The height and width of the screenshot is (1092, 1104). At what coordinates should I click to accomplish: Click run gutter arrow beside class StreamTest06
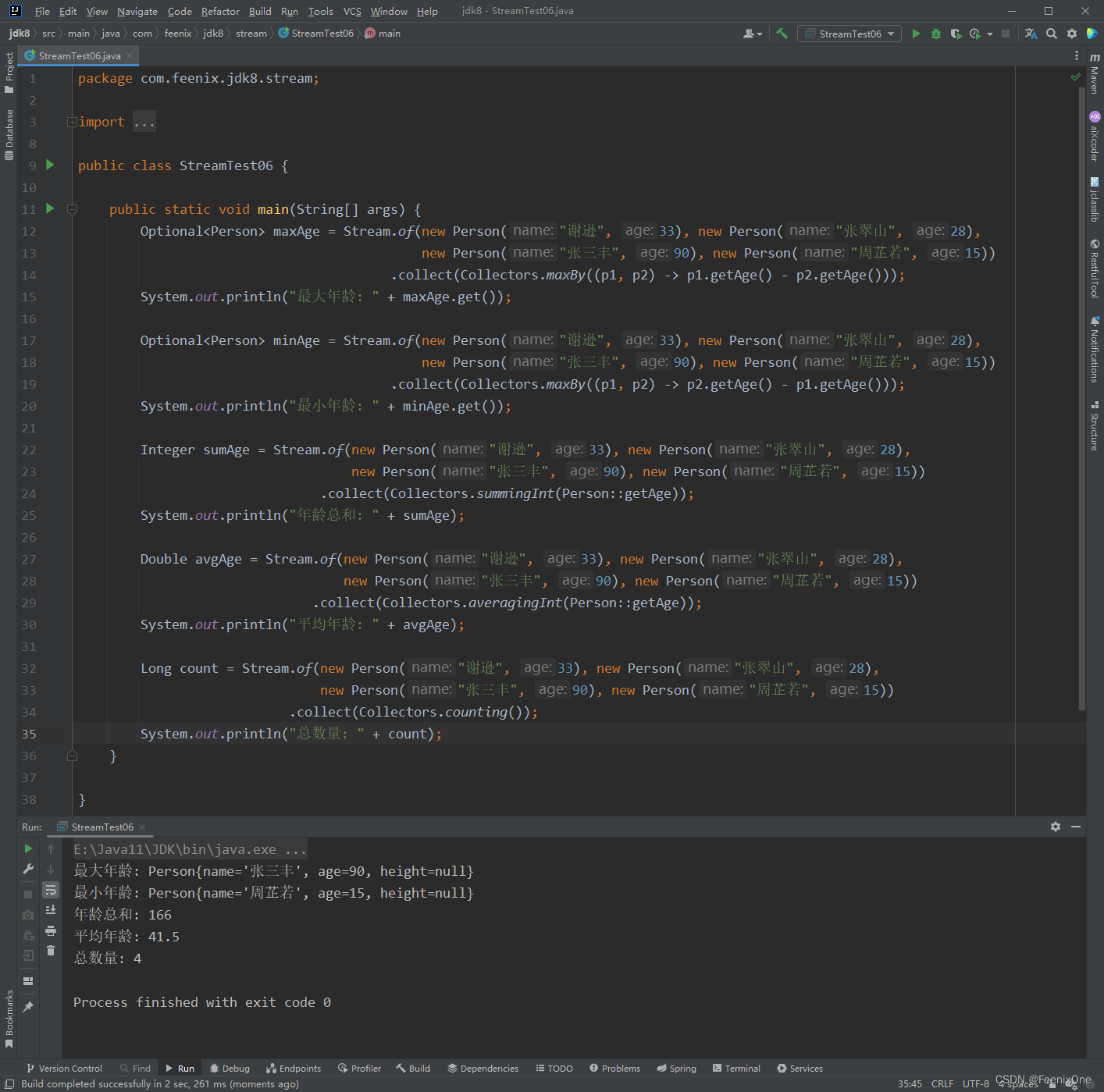point(50,165)
